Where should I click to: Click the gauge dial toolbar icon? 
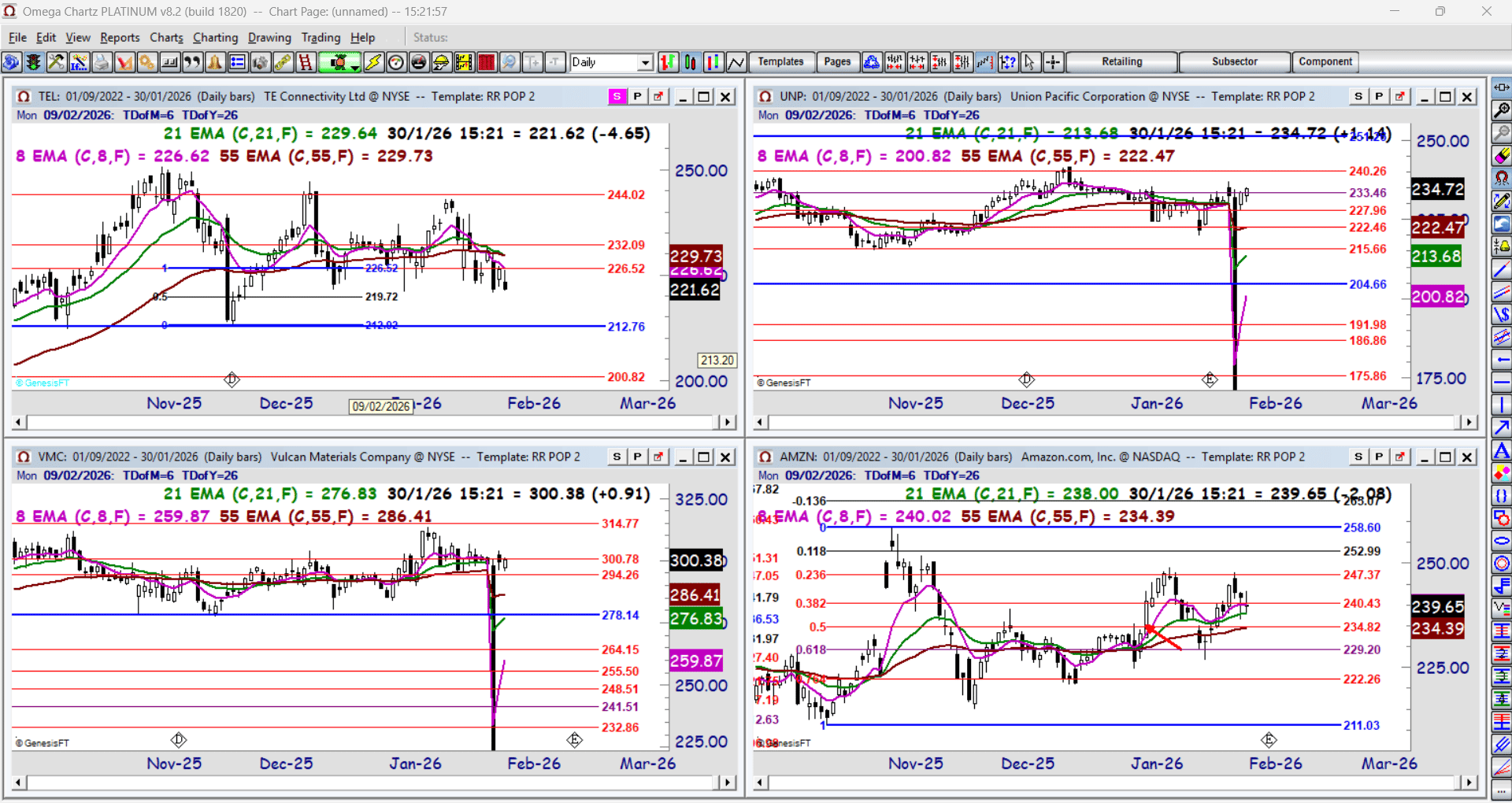[x=396, y=62]
